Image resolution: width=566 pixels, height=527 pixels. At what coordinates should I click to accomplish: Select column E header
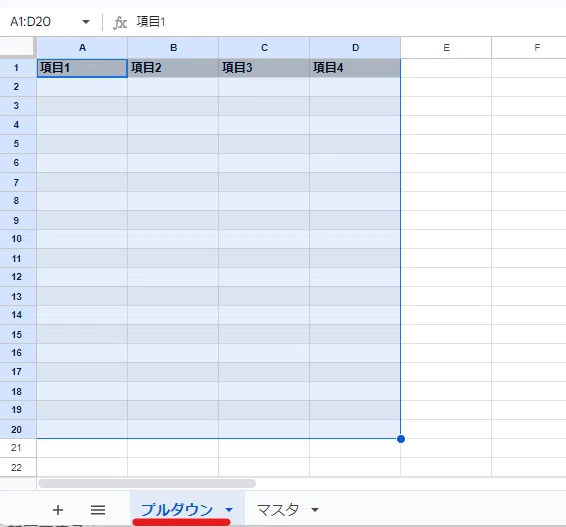tap(446, 48)
